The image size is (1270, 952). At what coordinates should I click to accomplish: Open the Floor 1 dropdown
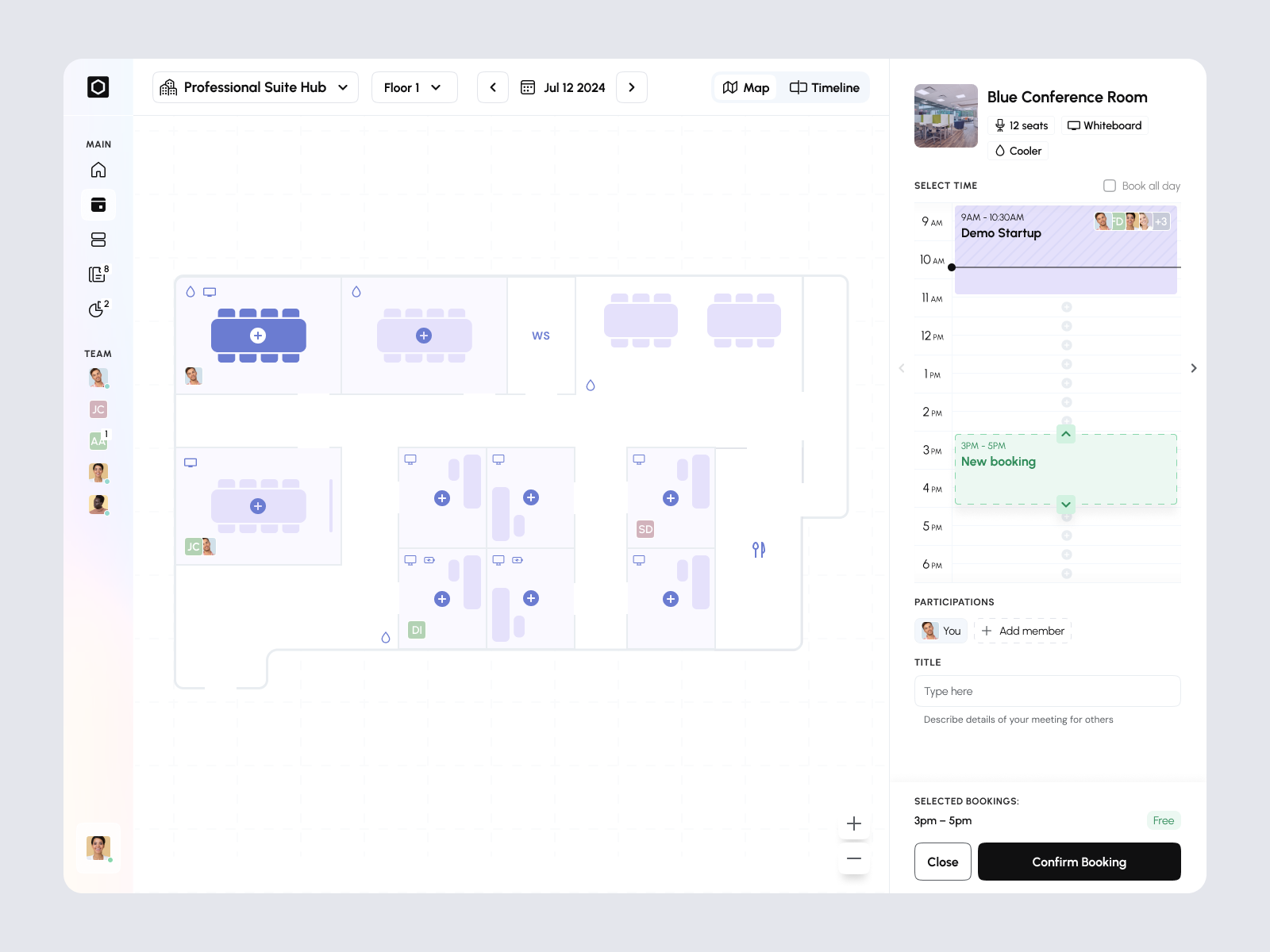point(414,87)
